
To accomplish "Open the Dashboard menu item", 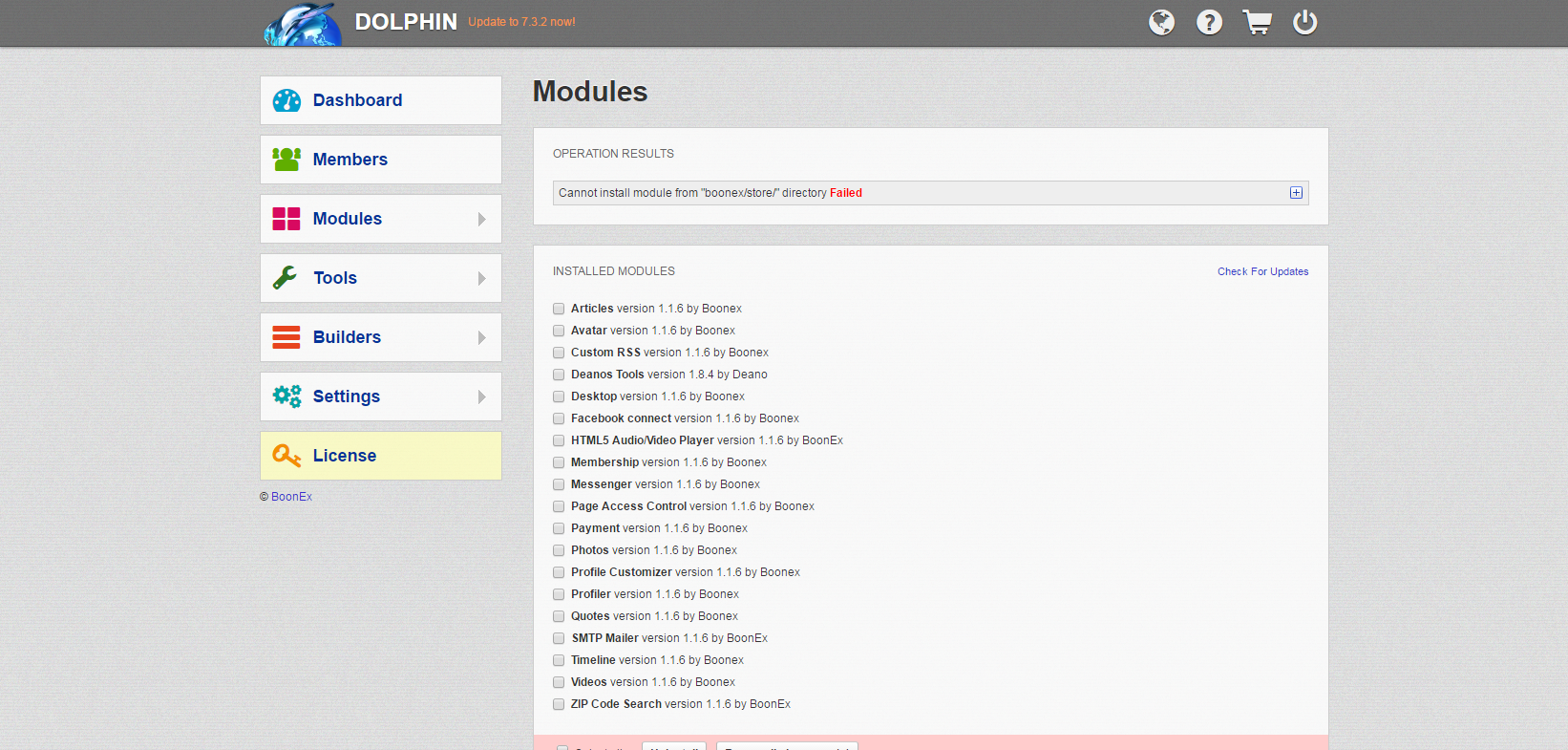I will click(x=381, y=100).
